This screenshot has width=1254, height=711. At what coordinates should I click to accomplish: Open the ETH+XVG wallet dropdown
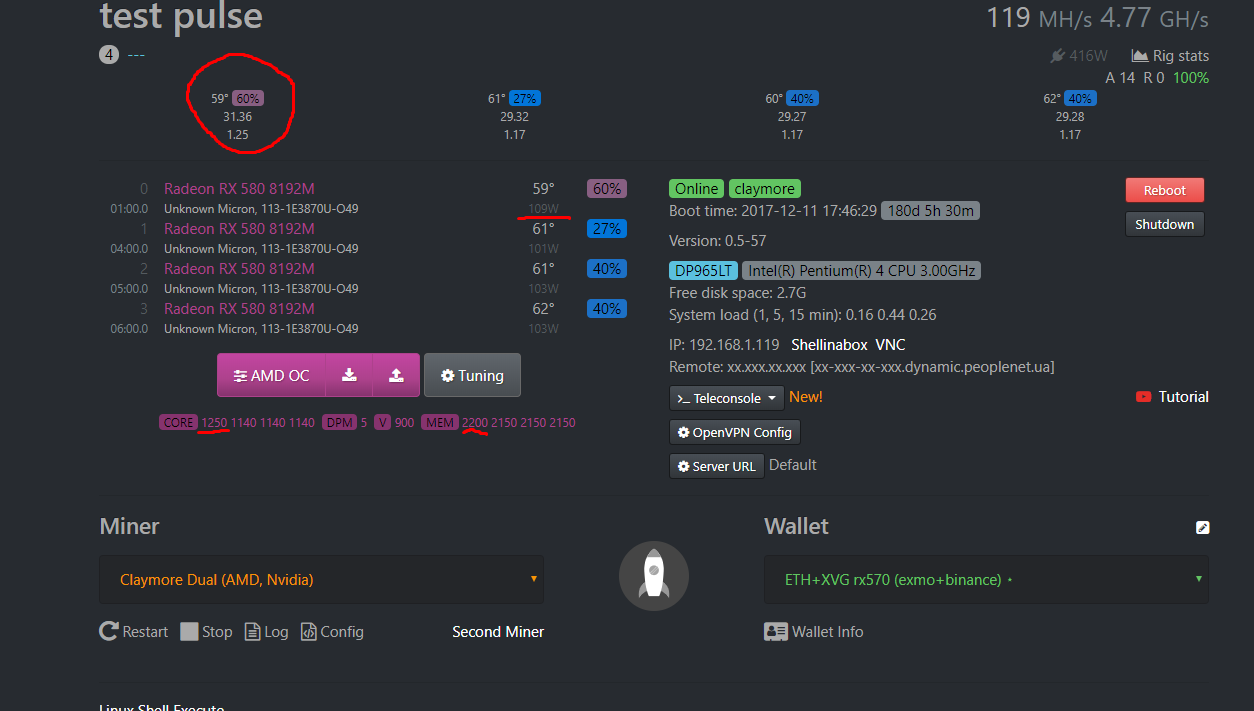[986, 580]
